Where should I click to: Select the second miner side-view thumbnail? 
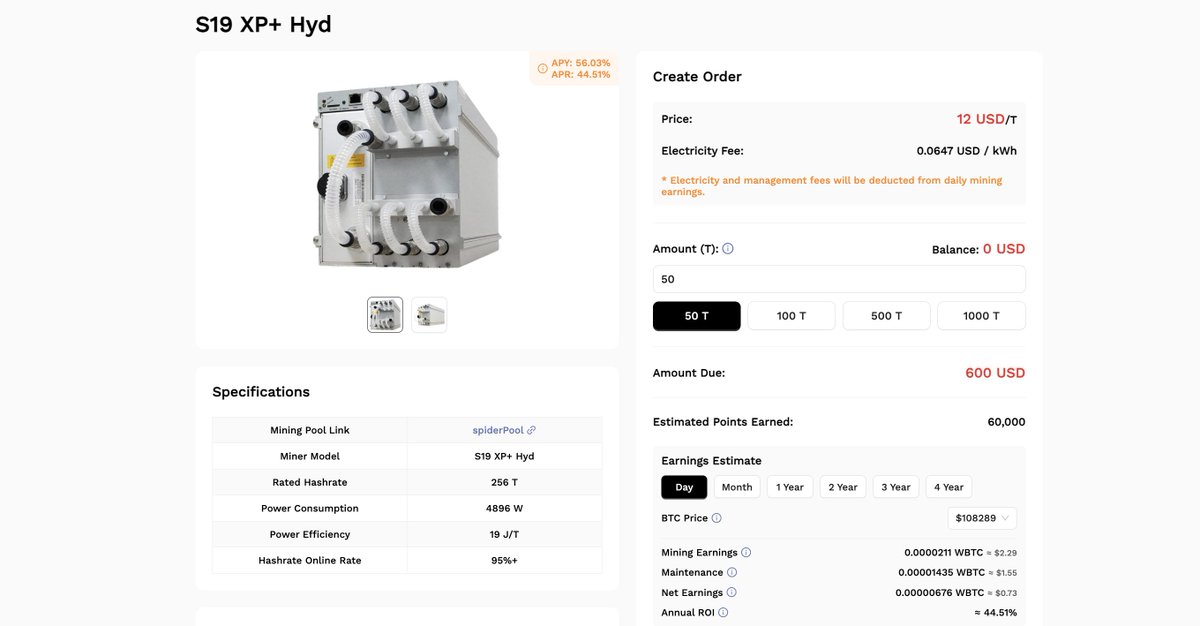pyautogui.click(x=429, y=314)
